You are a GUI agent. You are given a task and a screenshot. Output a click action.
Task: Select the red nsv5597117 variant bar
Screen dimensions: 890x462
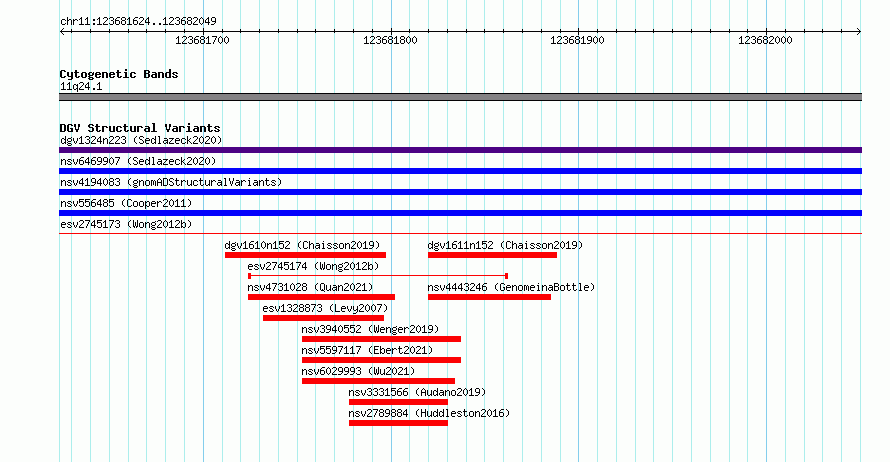point(381,360)
